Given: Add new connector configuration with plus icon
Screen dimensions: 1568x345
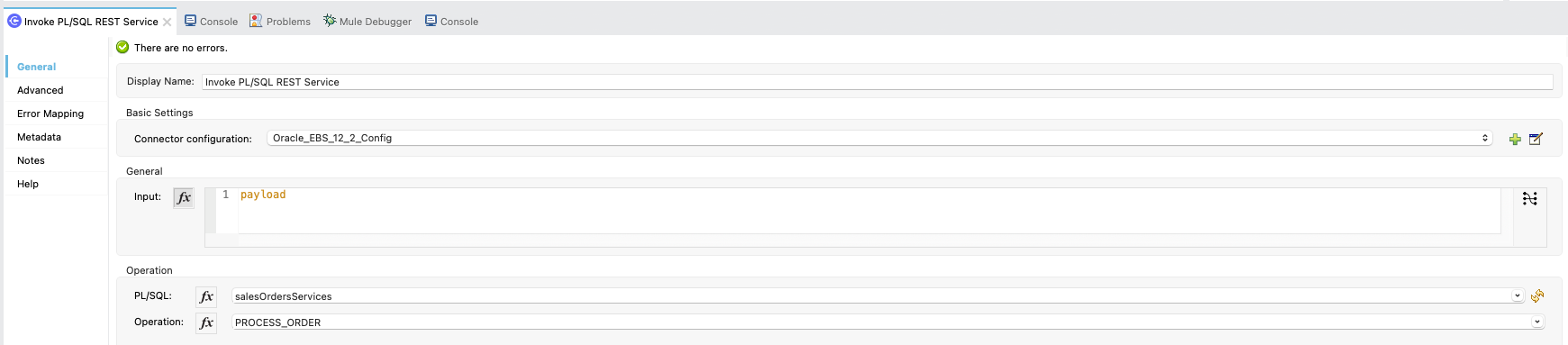Looking at the screenshot, I should [1515, 139].
